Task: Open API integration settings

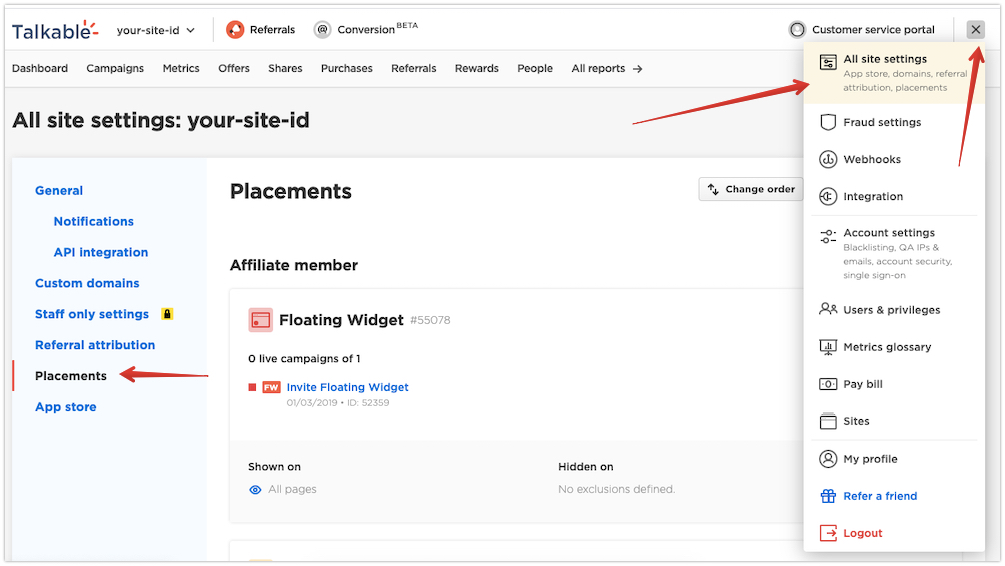Action: [101, 252]
